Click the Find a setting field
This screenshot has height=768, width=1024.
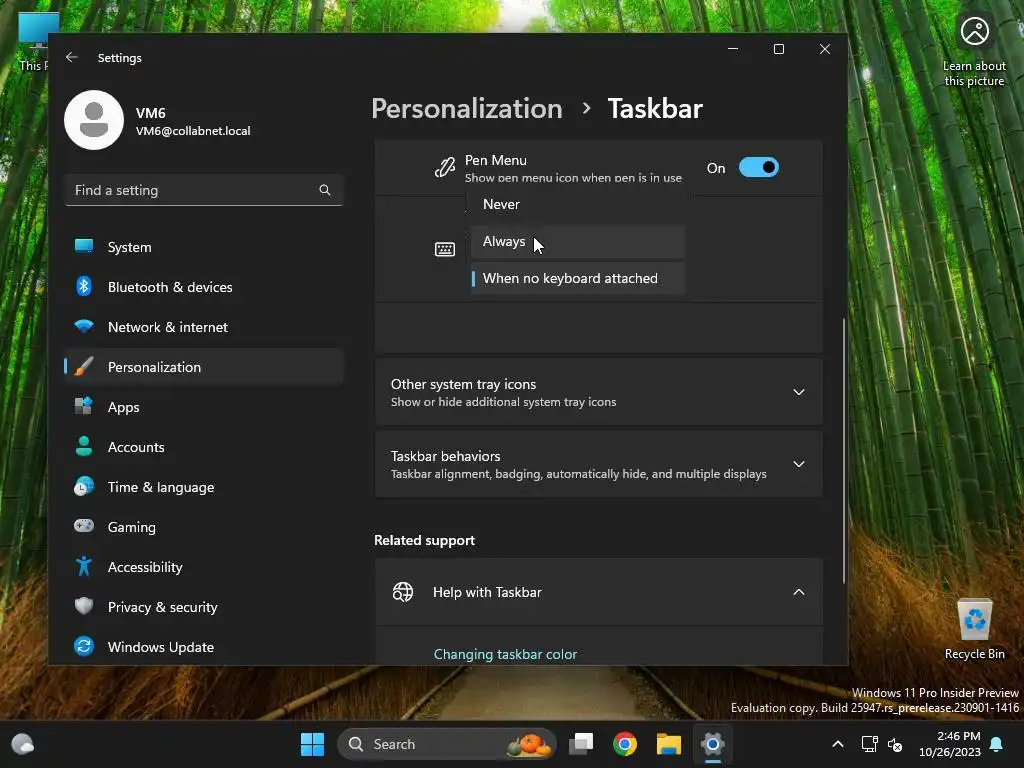[203, 190]
